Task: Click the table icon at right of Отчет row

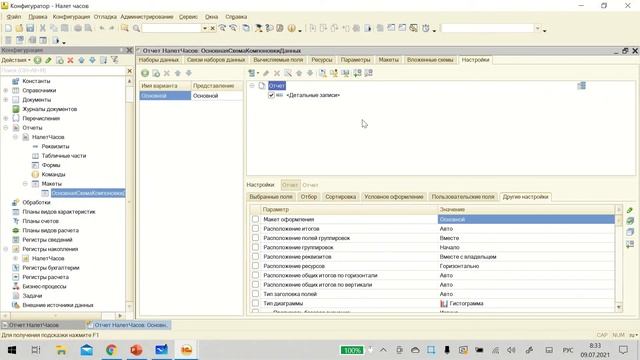Action: [x=582, y=86]
